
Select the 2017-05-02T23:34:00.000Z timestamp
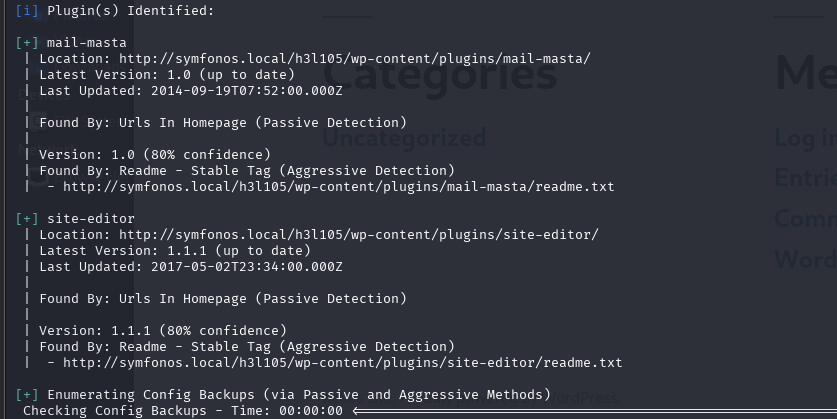click(x=247, y=267)
